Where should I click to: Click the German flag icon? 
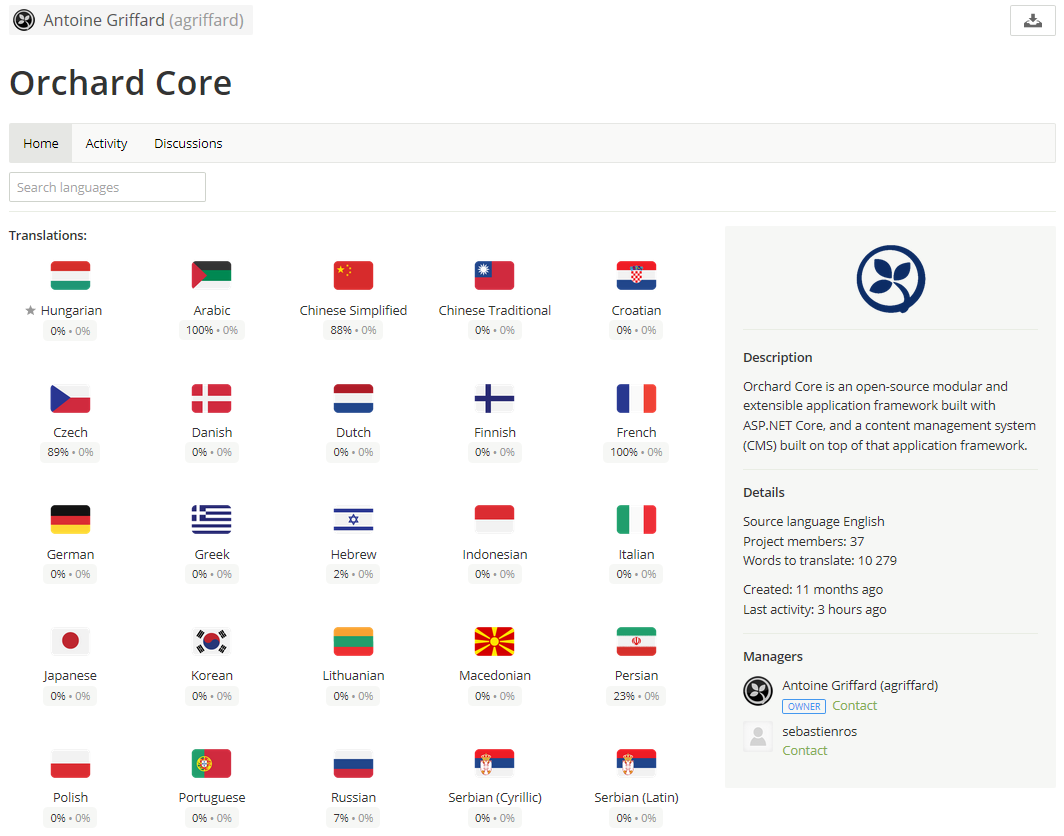[71, 520]
